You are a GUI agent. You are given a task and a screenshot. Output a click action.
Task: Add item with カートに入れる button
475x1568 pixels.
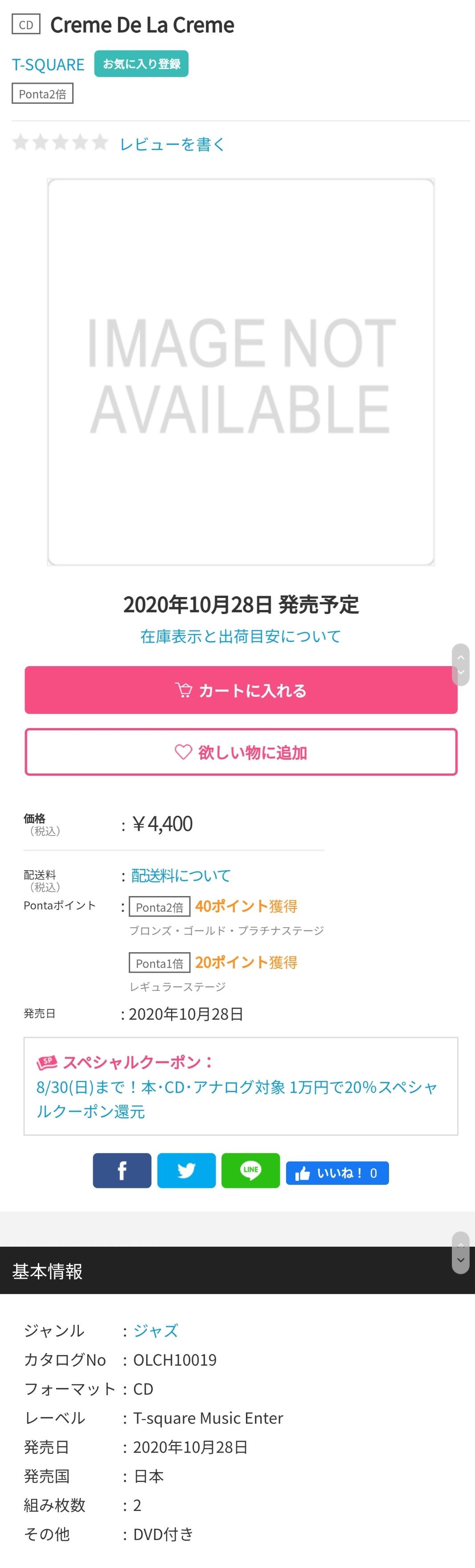click(241, 690)
